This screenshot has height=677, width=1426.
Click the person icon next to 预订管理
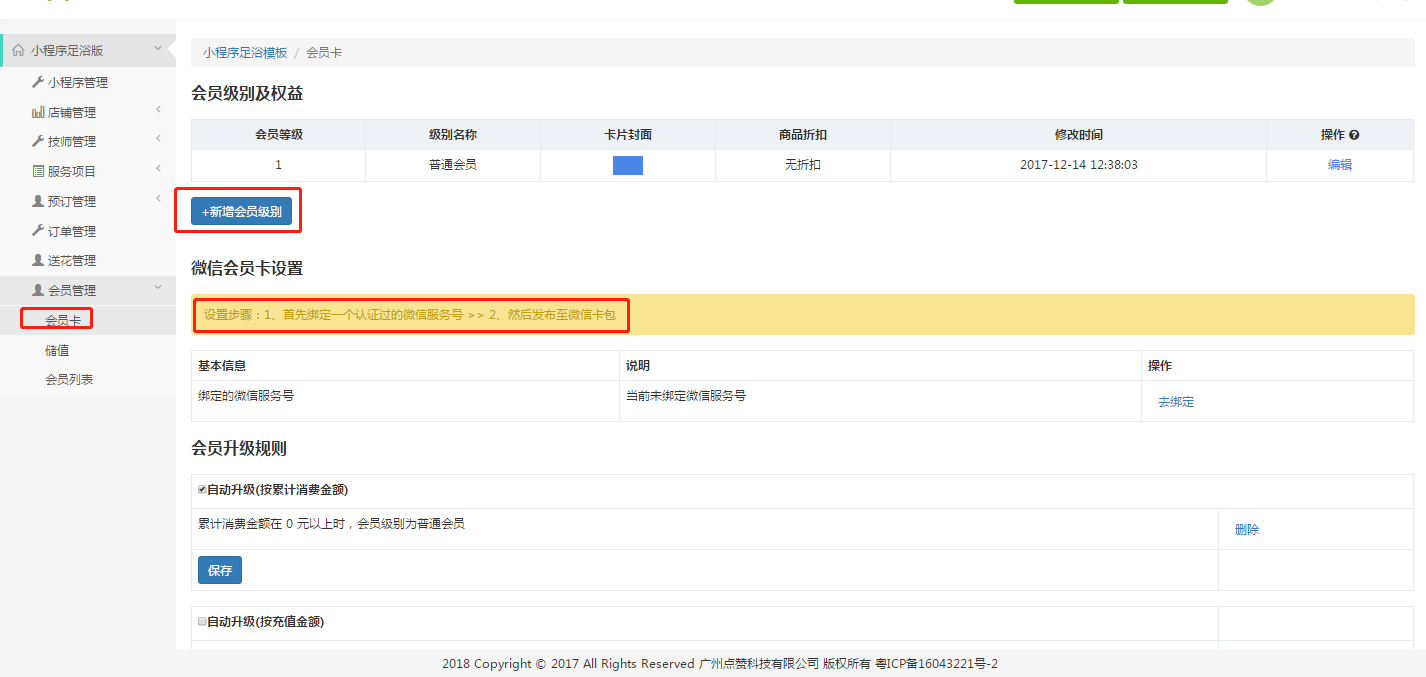coord(38,201)
